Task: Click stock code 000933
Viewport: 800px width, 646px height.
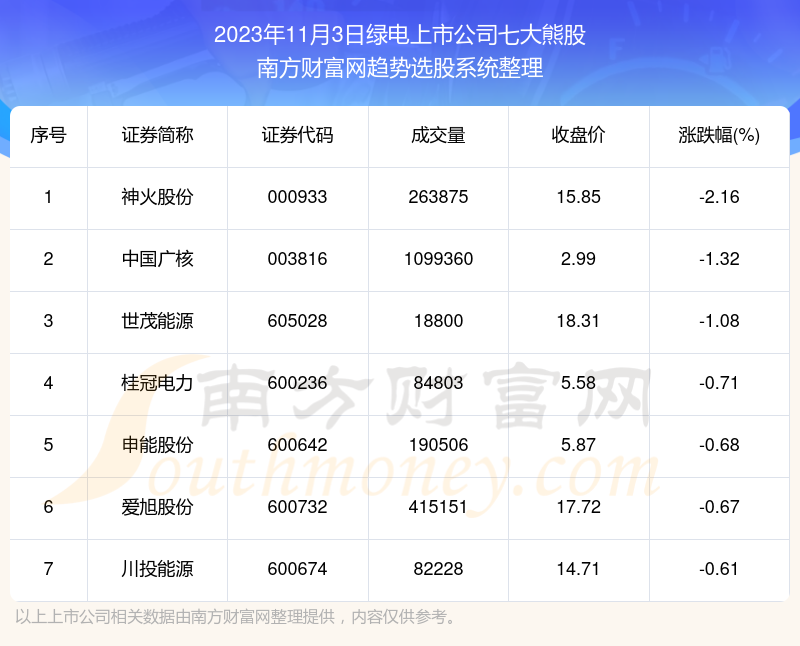Action: tap(297, 197)
